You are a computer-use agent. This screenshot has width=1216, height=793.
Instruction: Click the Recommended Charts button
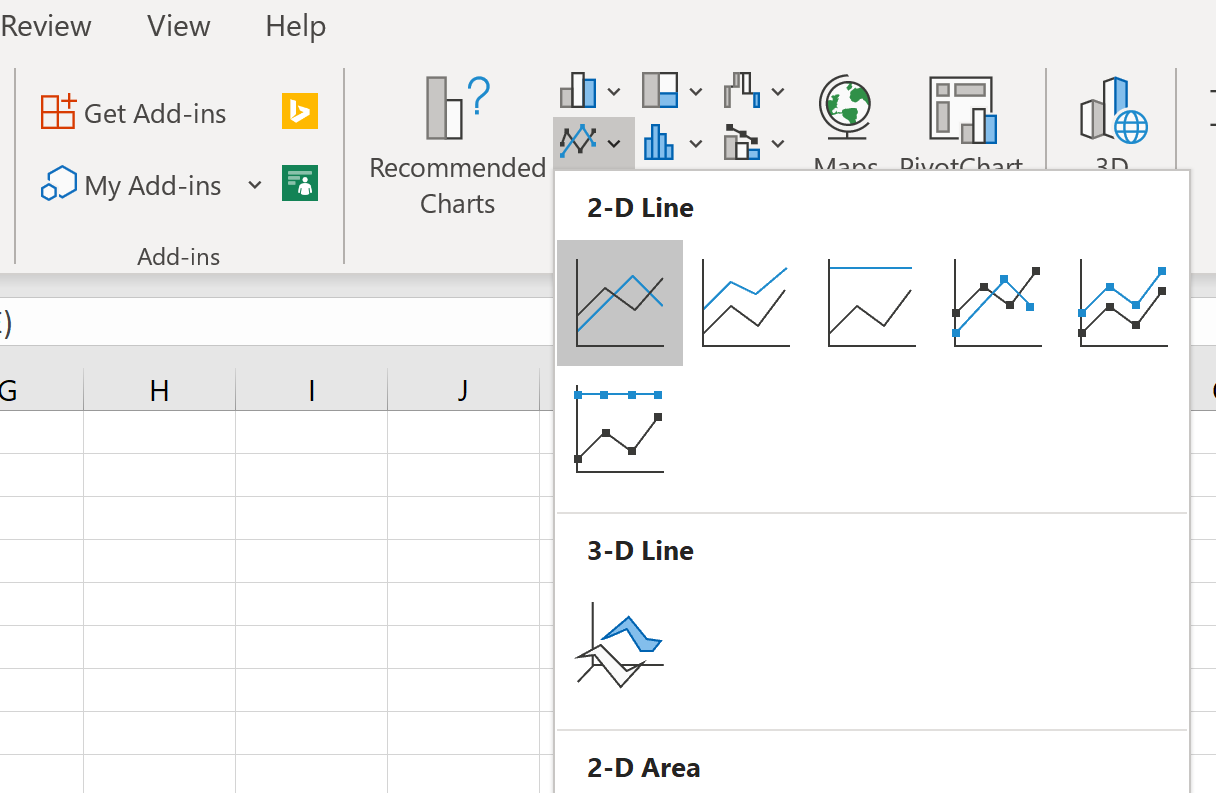[x=457, y=146]
